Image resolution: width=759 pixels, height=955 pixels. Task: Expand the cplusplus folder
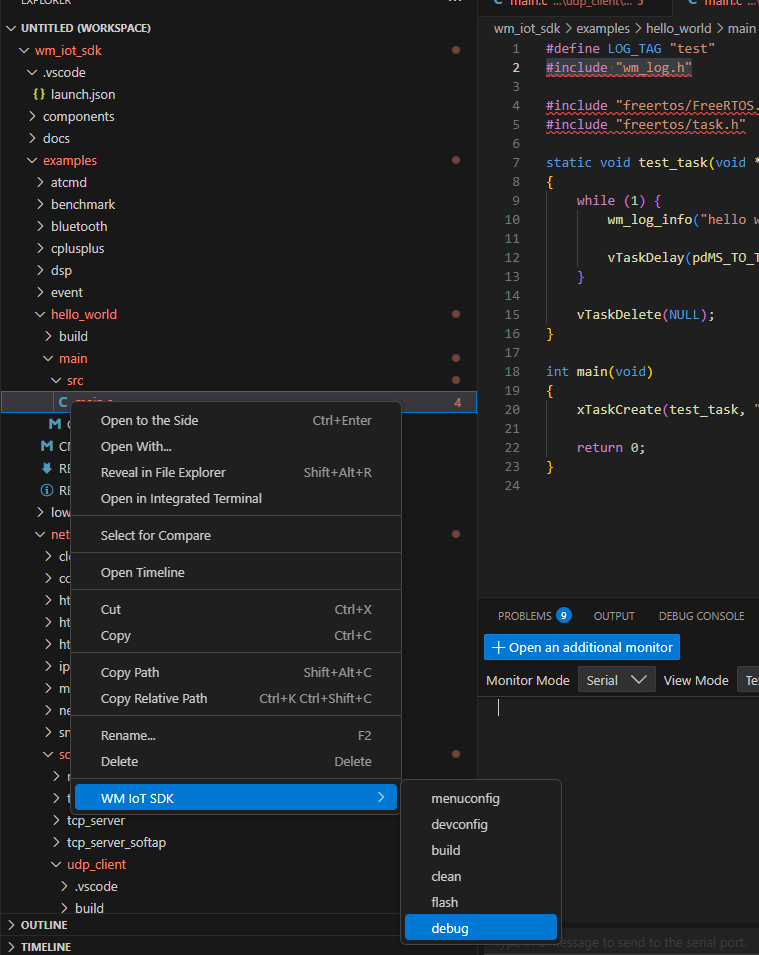point(40,248)
